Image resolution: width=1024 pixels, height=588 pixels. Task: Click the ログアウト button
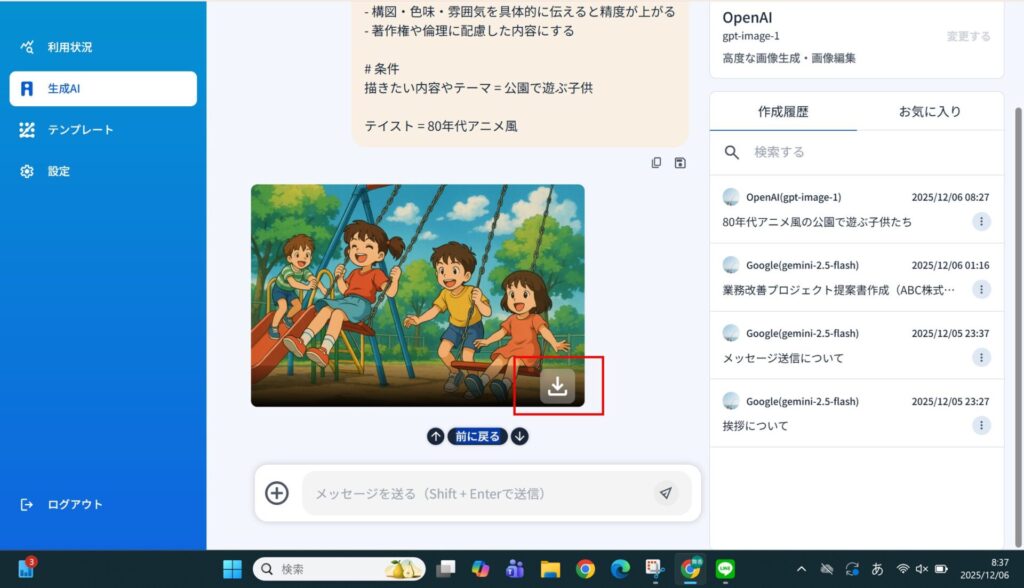(x=74, y=505)
